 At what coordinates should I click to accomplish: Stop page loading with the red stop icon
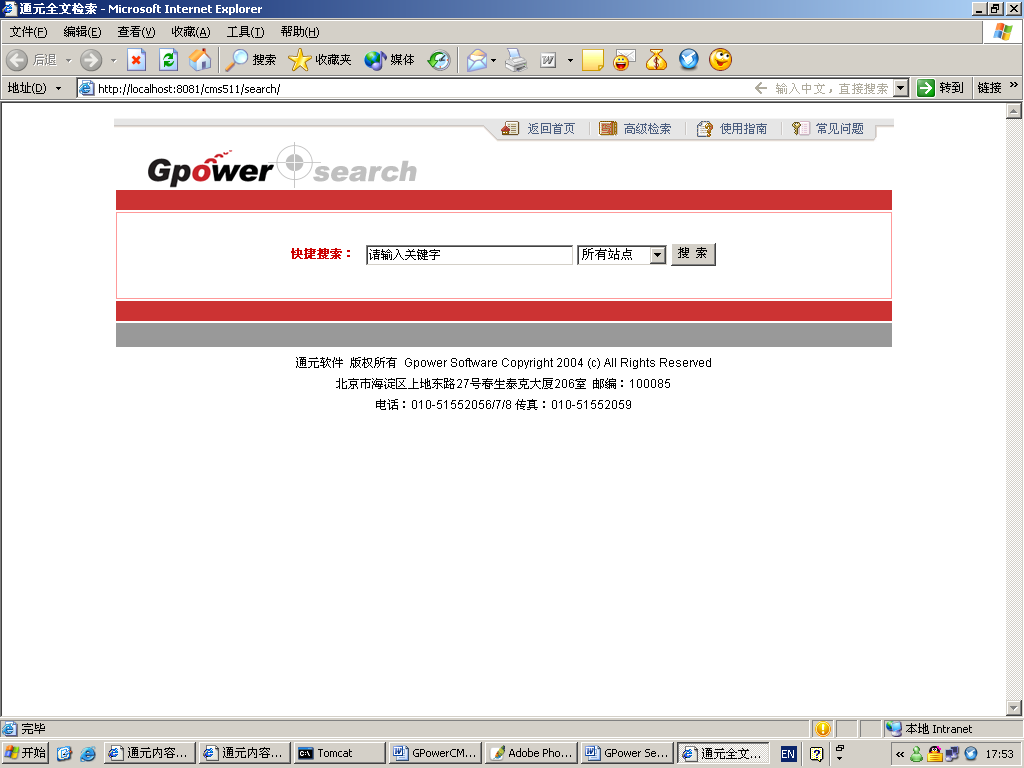tap(136, 60)
